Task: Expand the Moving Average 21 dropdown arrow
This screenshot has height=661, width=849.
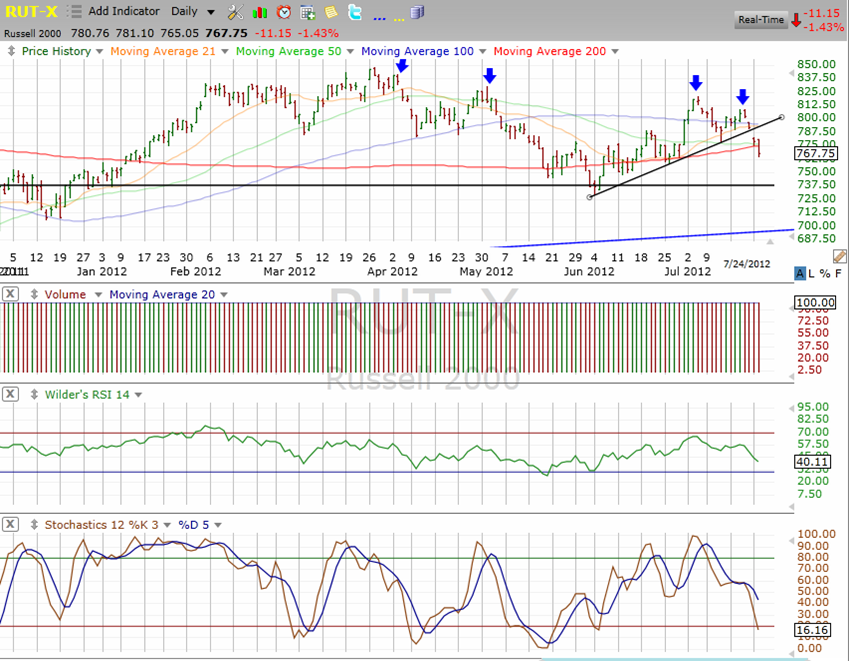Action: (225, 52)
